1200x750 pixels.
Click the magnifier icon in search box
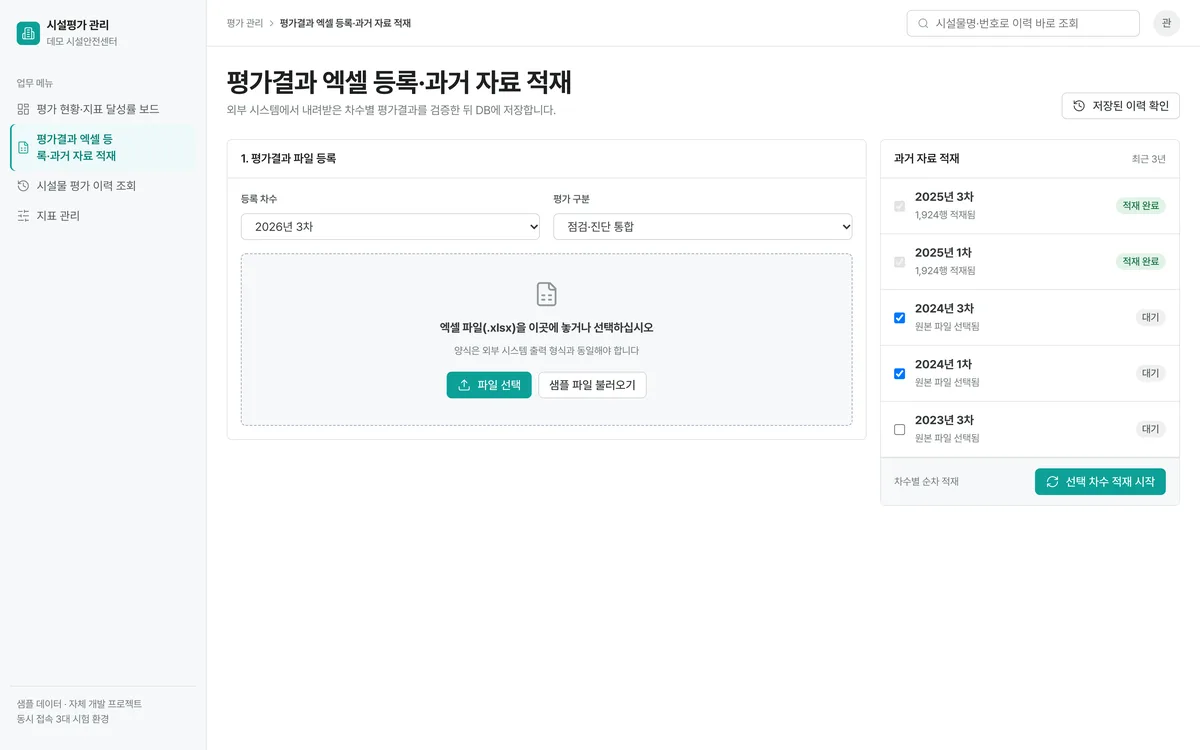tap(923, 23)
